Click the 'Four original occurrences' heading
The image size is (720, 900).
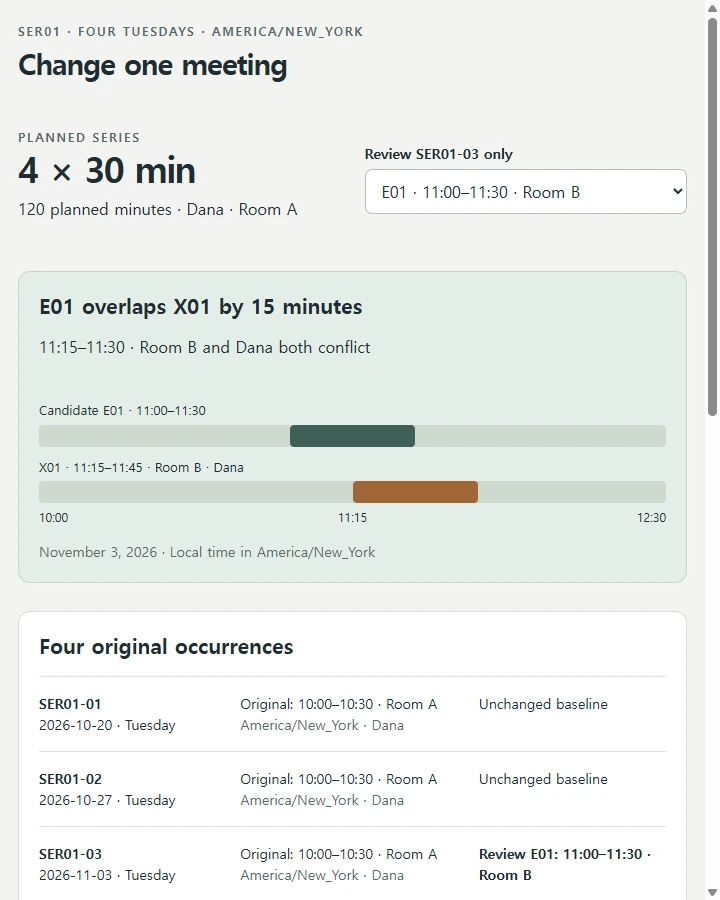click(x=166, y=647)
